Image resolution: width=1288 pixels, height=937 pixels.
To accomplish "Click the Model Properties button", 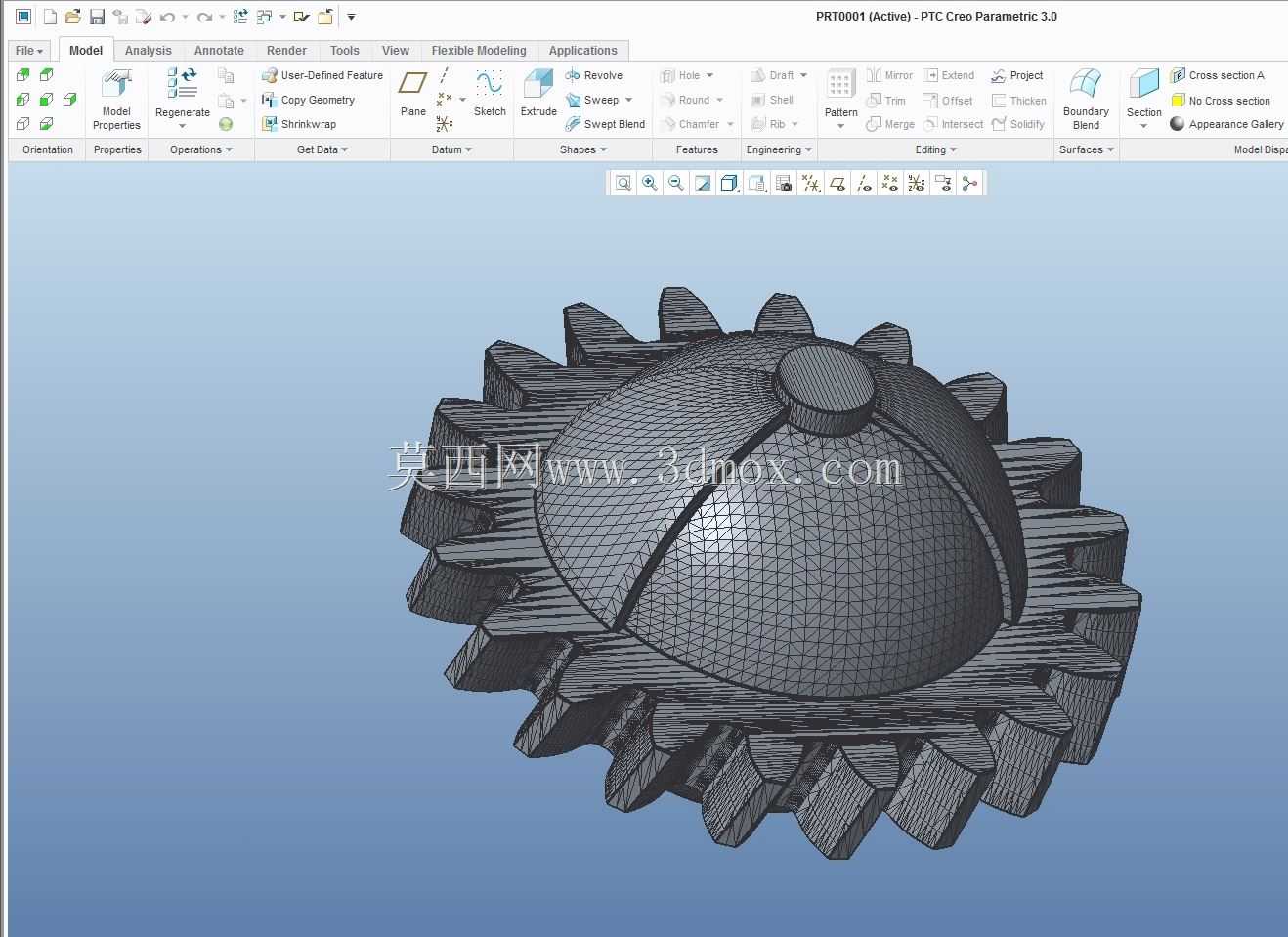I will (x=116, y=99).
